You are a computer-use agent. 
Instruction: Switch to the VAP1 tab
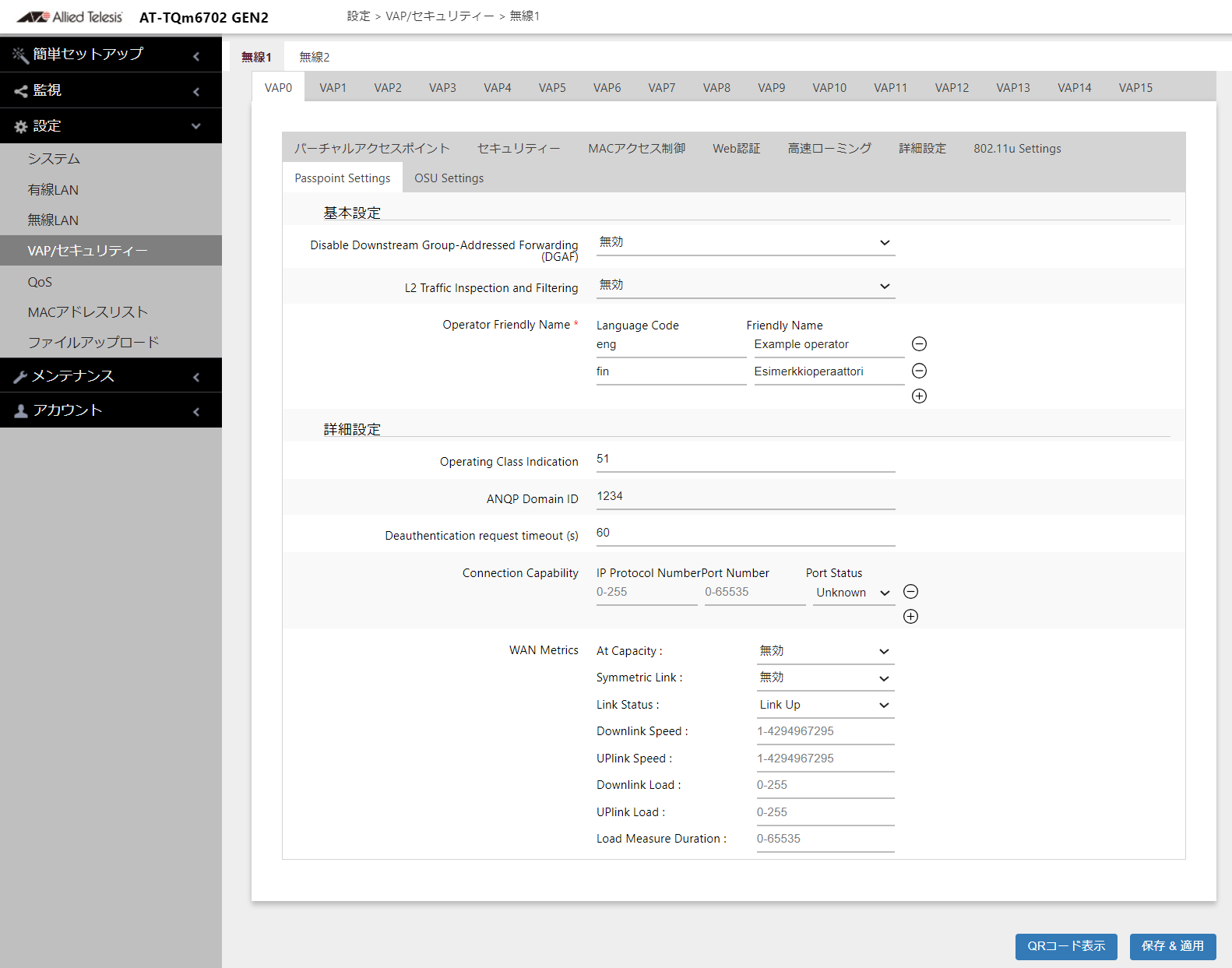[333, 87]
